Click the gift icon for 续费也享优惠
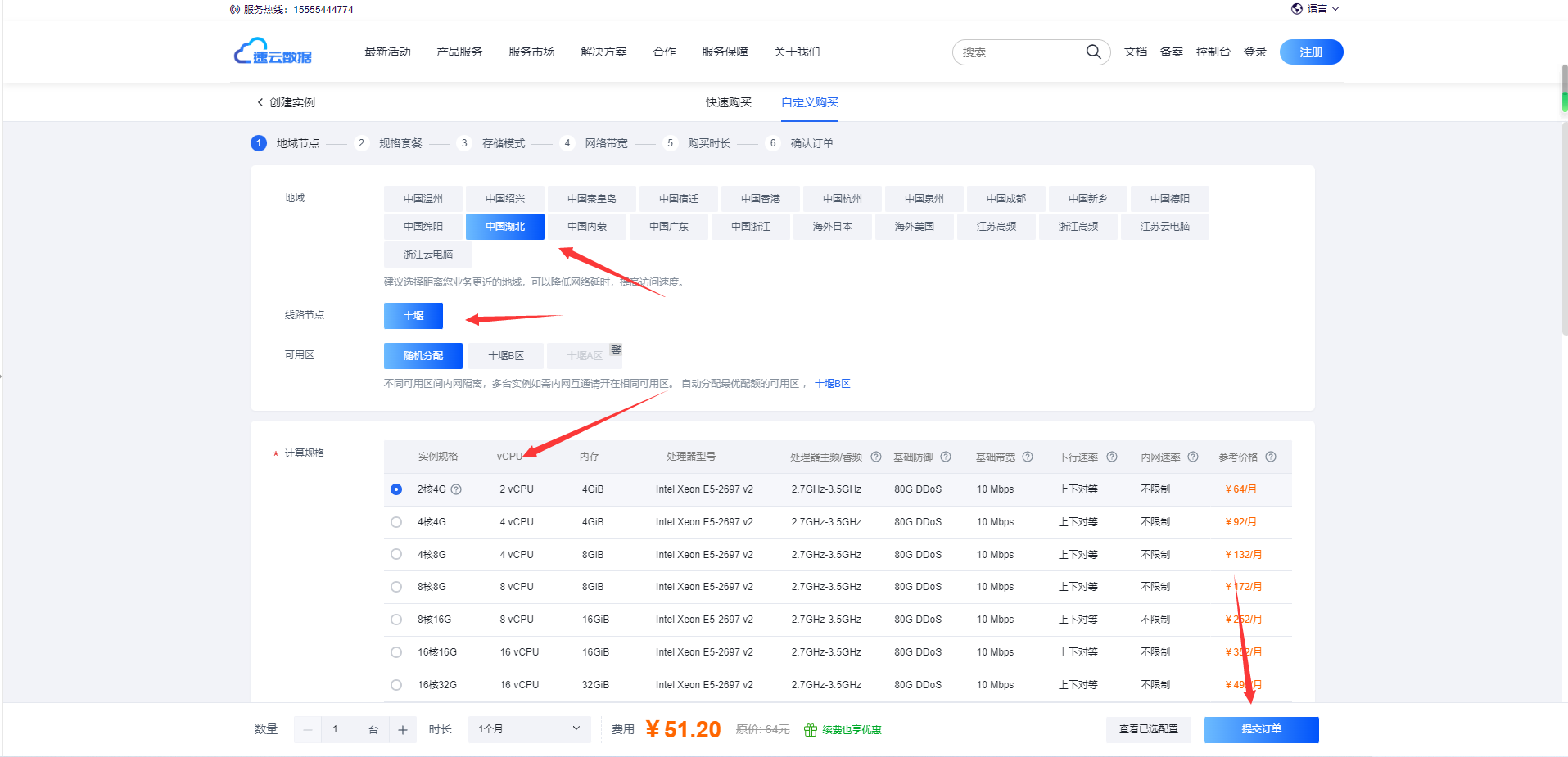Image resolution: width=1568 pixels, height=757 pixels. coord(811,730)
